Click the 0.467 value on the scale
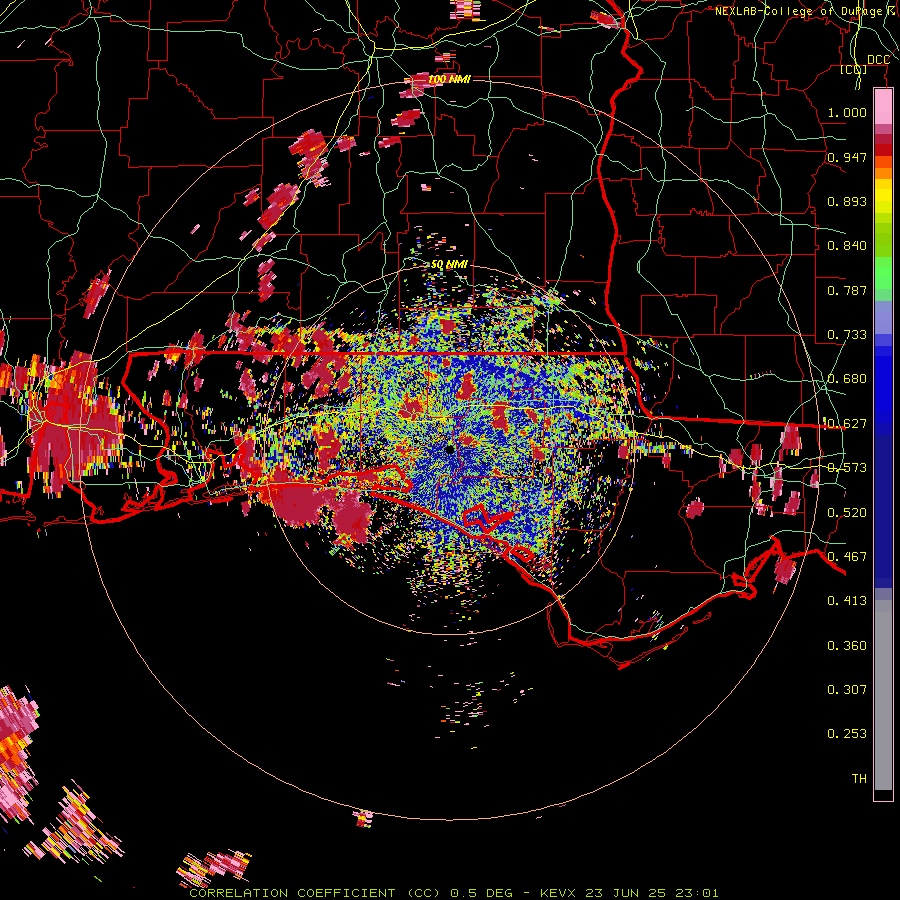The height and width of the screenshot is (900, 900). click(x=847, y=557)
